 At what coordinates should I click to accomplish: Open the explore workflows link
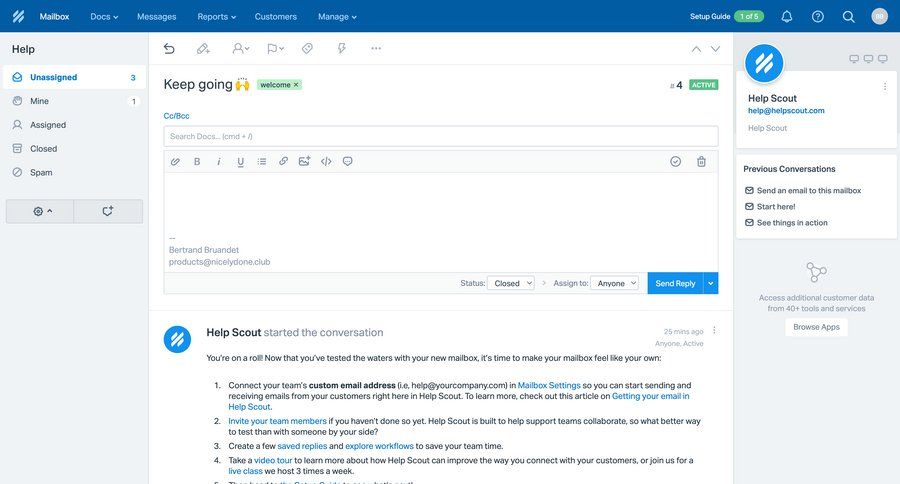(x=379, y=446)
